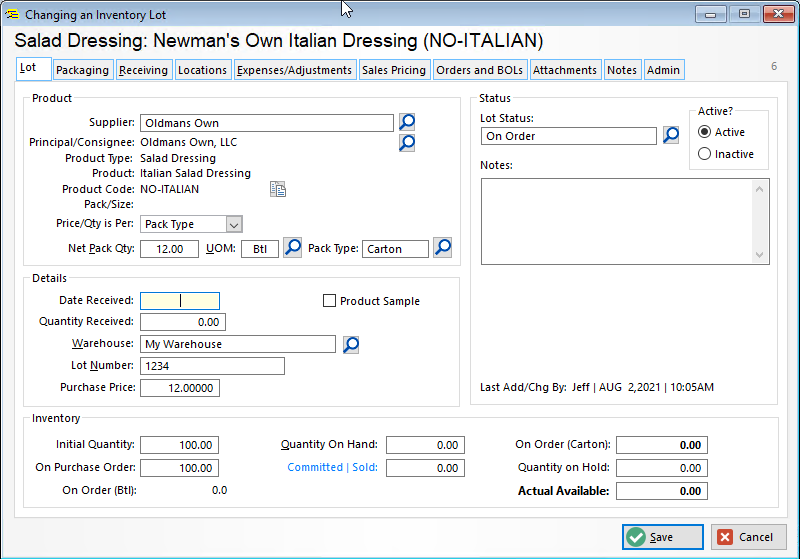The width and height of the screenshot is (800, 559).
Task: Click the Oldmans Own, LLC principal text
Action: (189, 142)
